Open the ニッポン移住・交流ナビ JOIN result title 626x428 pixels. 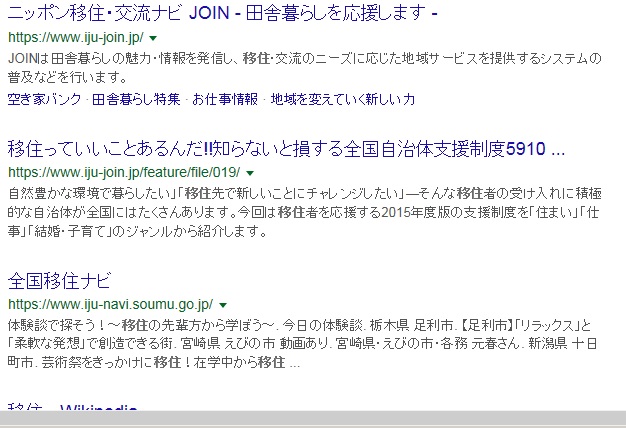tap(223, 13)
